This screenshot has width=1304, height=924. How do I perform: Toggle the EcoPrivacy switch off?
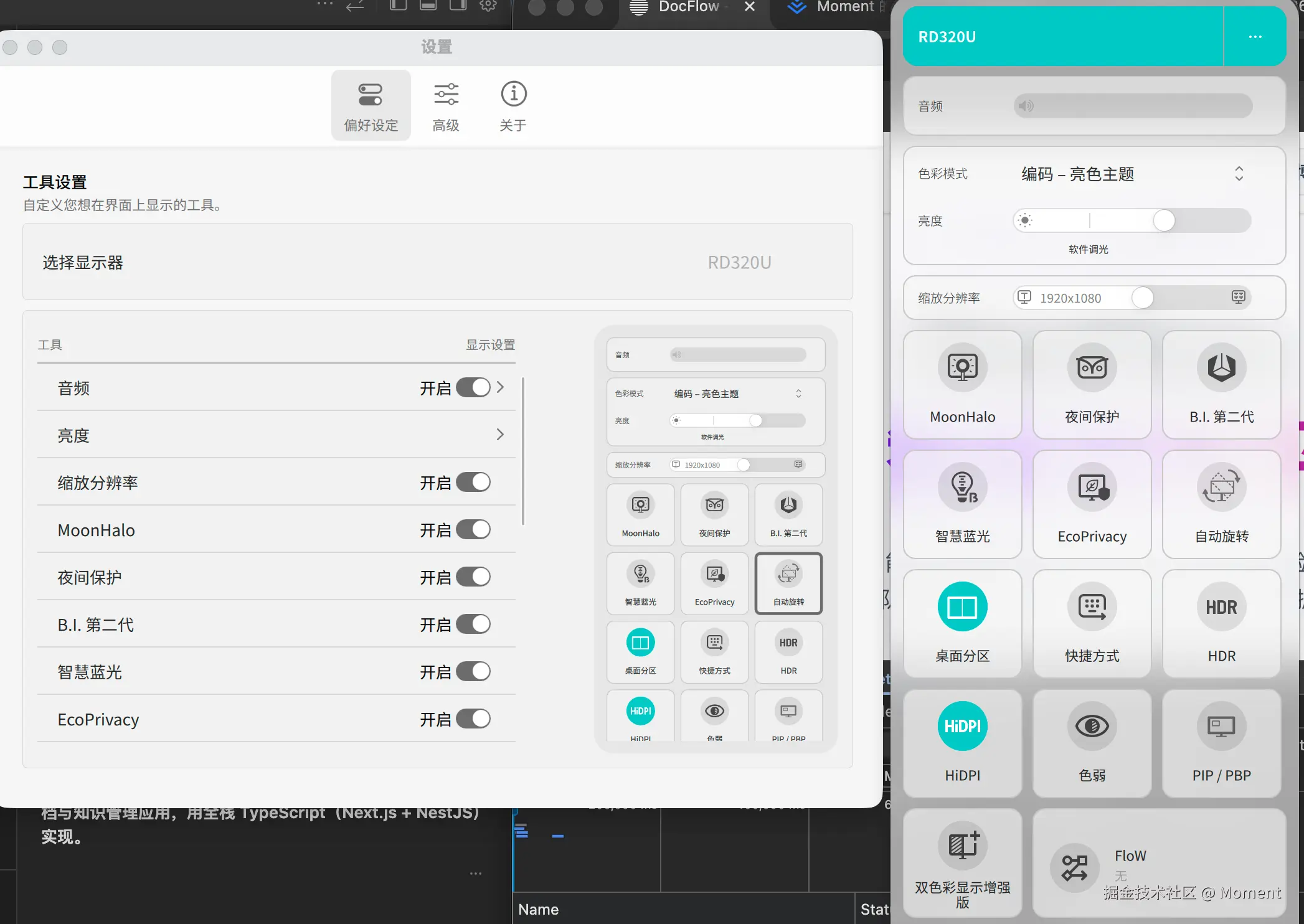pos(473,719)
